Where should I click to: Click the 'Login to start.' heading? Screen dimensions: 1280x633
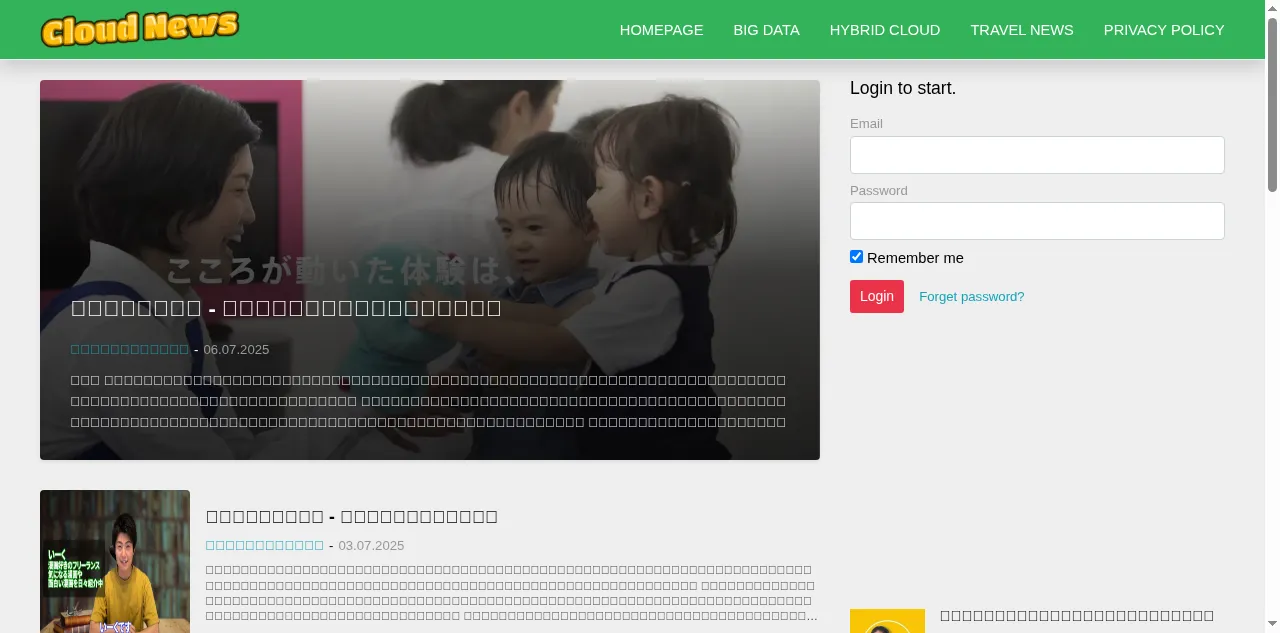(x=903, y=88)
